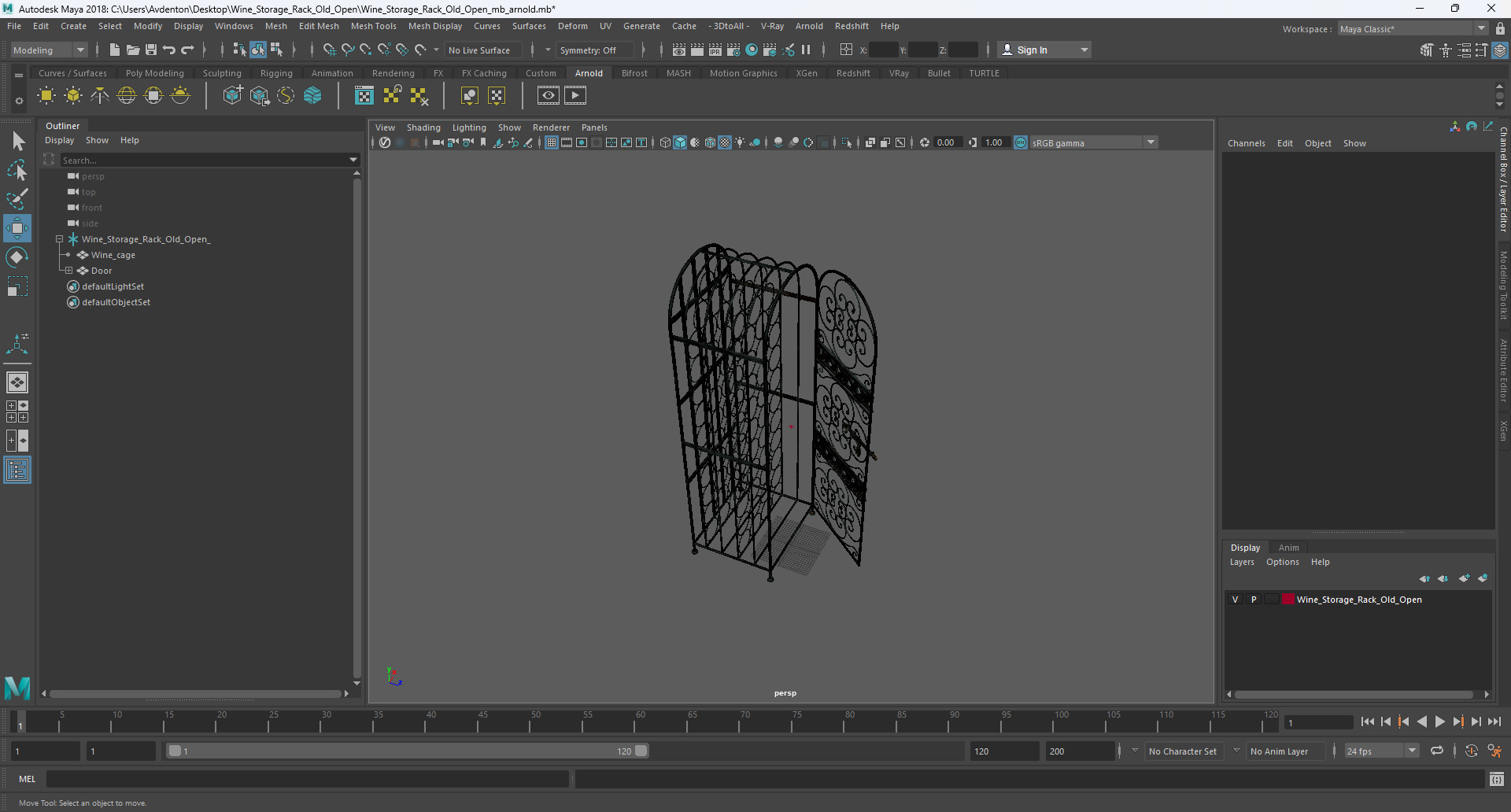Viewport: 1511px width, 812px height.
Task: Expand the Door node in Outliner
Action: point(68,271)
